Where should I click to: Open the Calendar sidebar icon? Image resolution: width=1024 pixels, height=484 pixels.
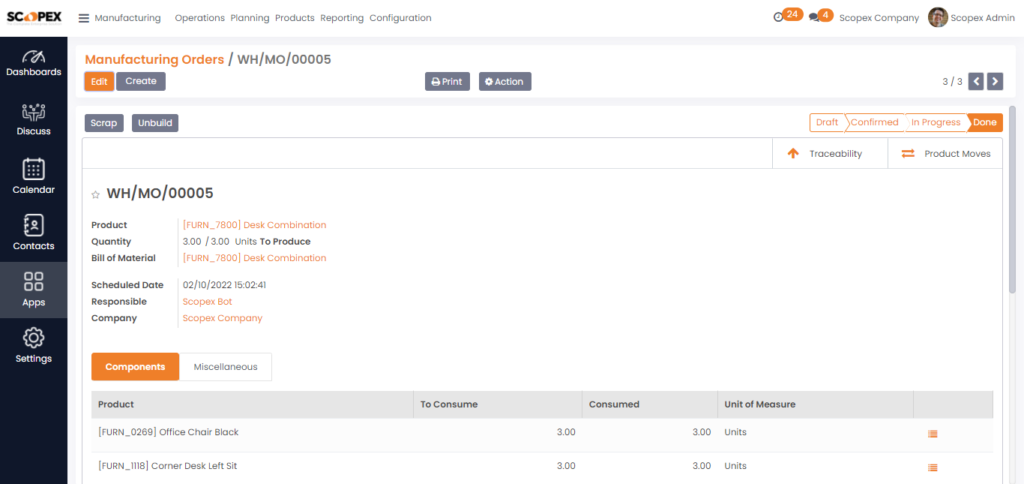pos(33,176)
